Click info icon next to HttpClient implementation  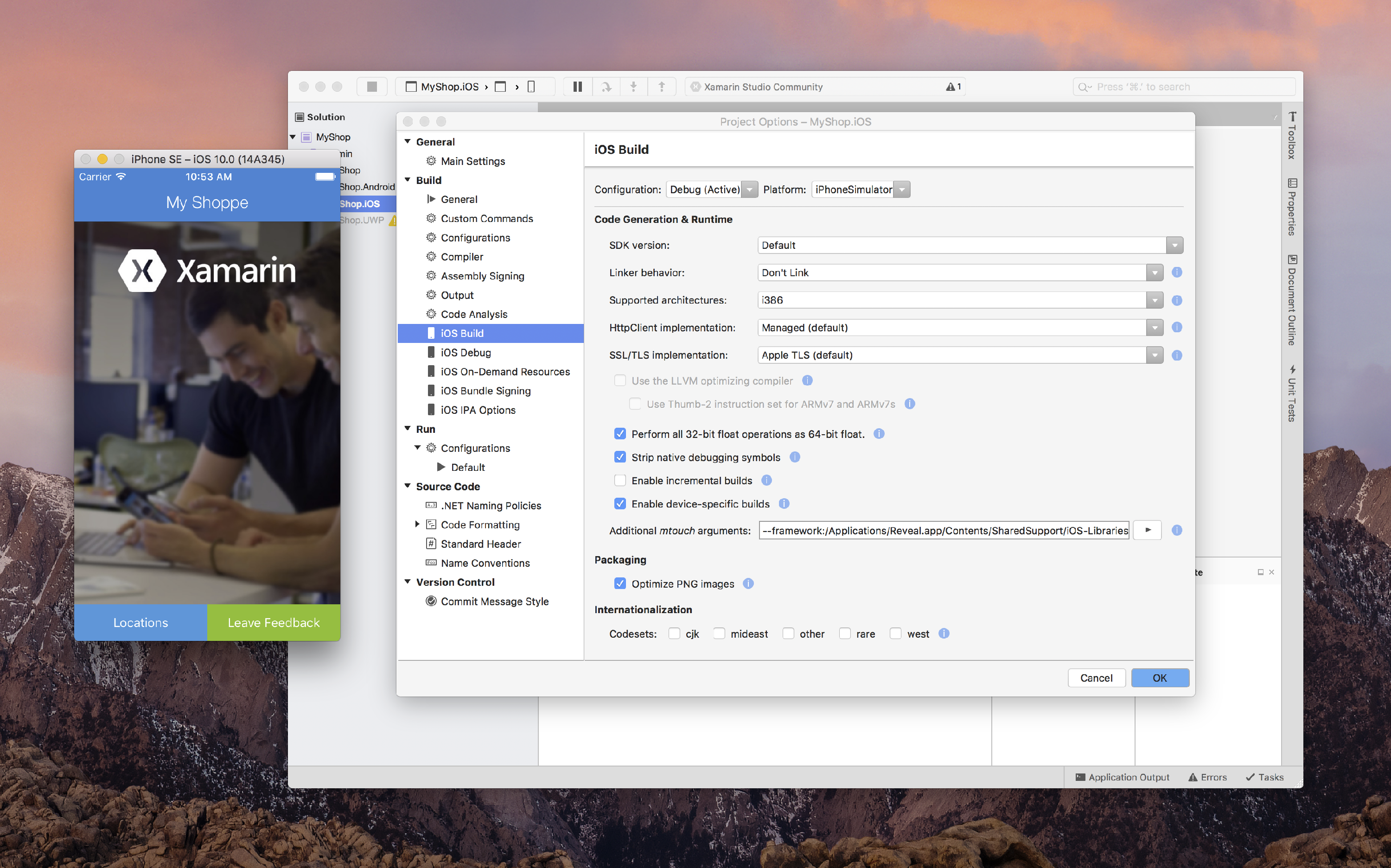tap(1177, 327)
